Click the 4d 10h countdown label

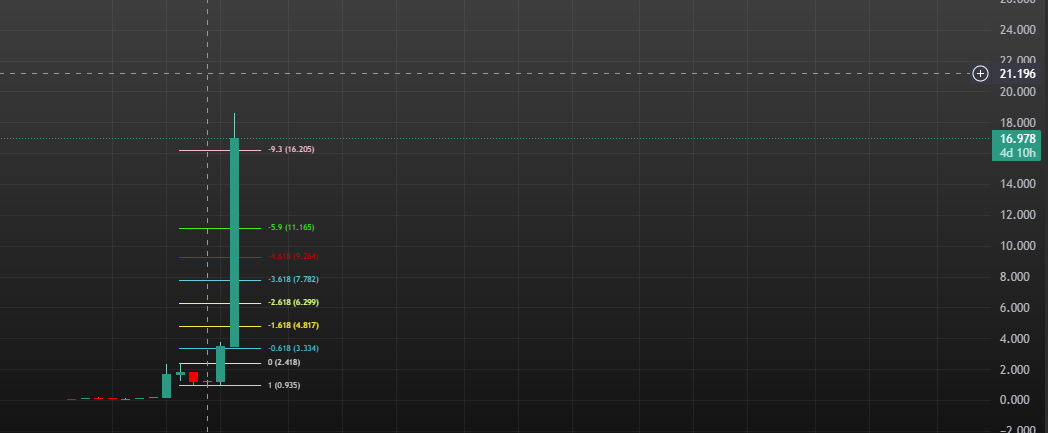point(1018,153)
